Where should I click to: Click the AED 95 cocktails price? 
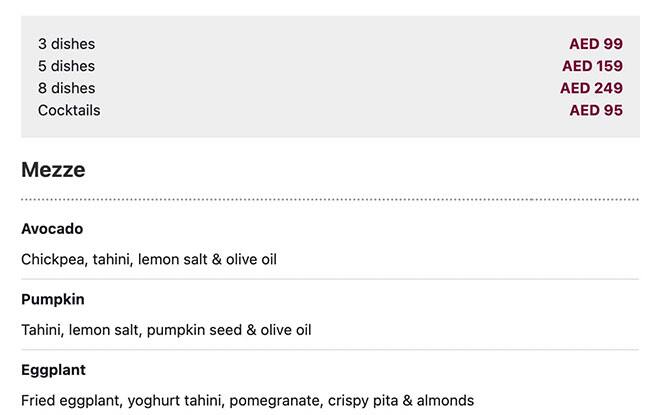coord(596,110)
